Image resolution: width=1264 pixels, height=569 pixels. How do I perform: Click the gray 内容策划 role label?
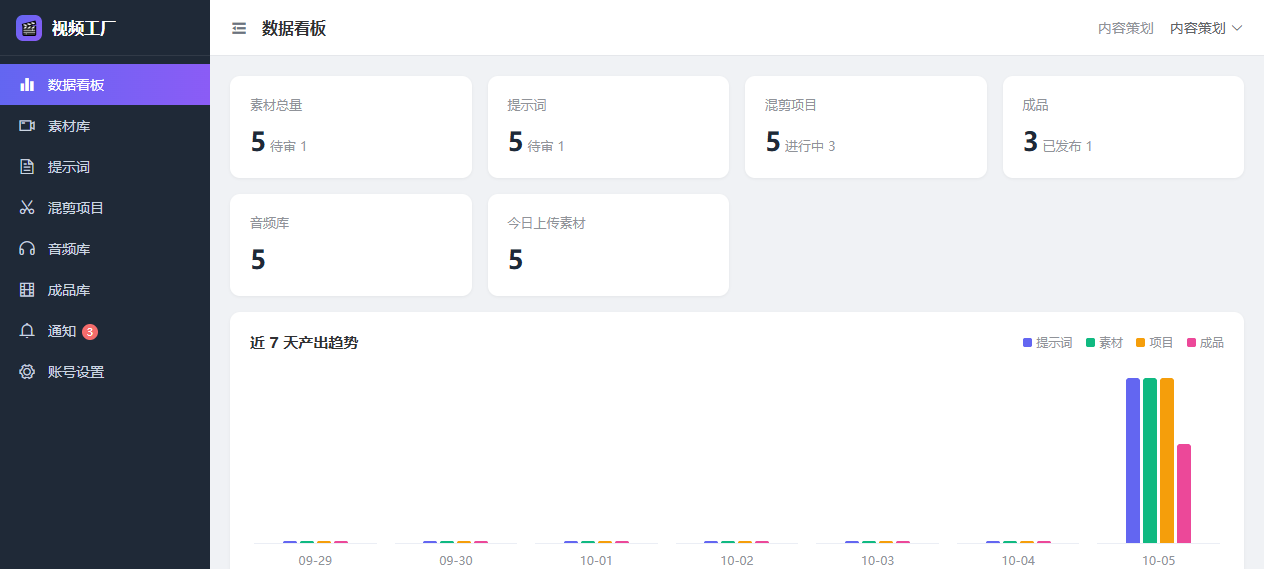pos(1126,28)
